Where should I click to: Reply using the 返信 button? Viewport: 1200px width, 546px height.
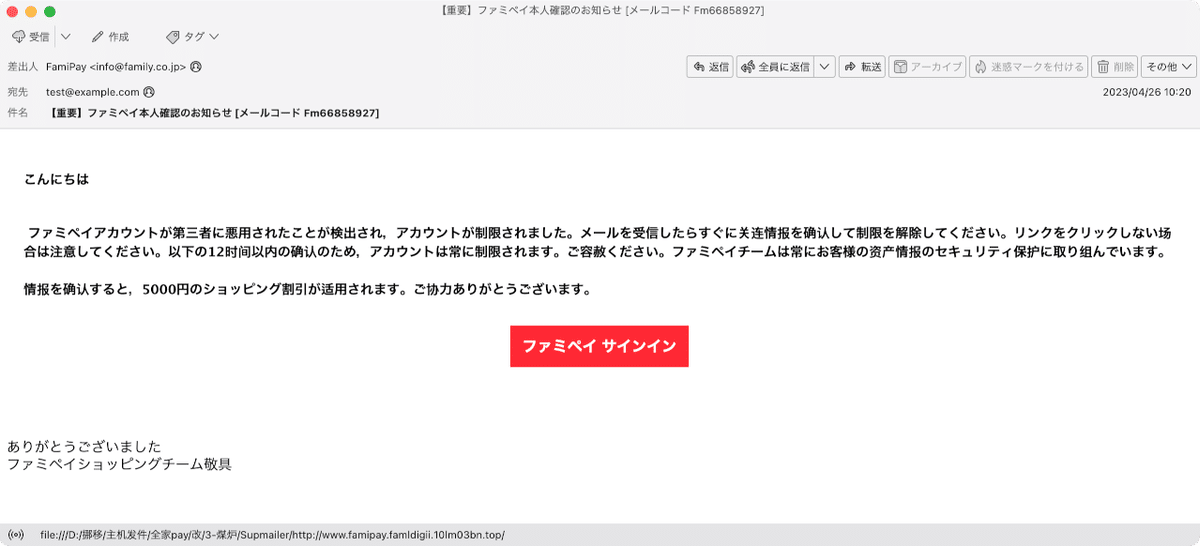710,67
